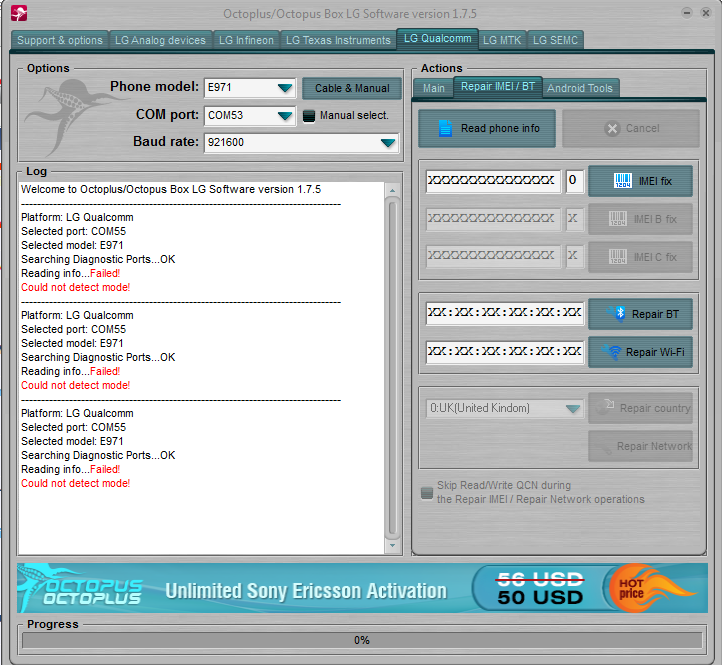Open the LG Infineon tab
Screen dimensions: 722x665
coord(246,40)
